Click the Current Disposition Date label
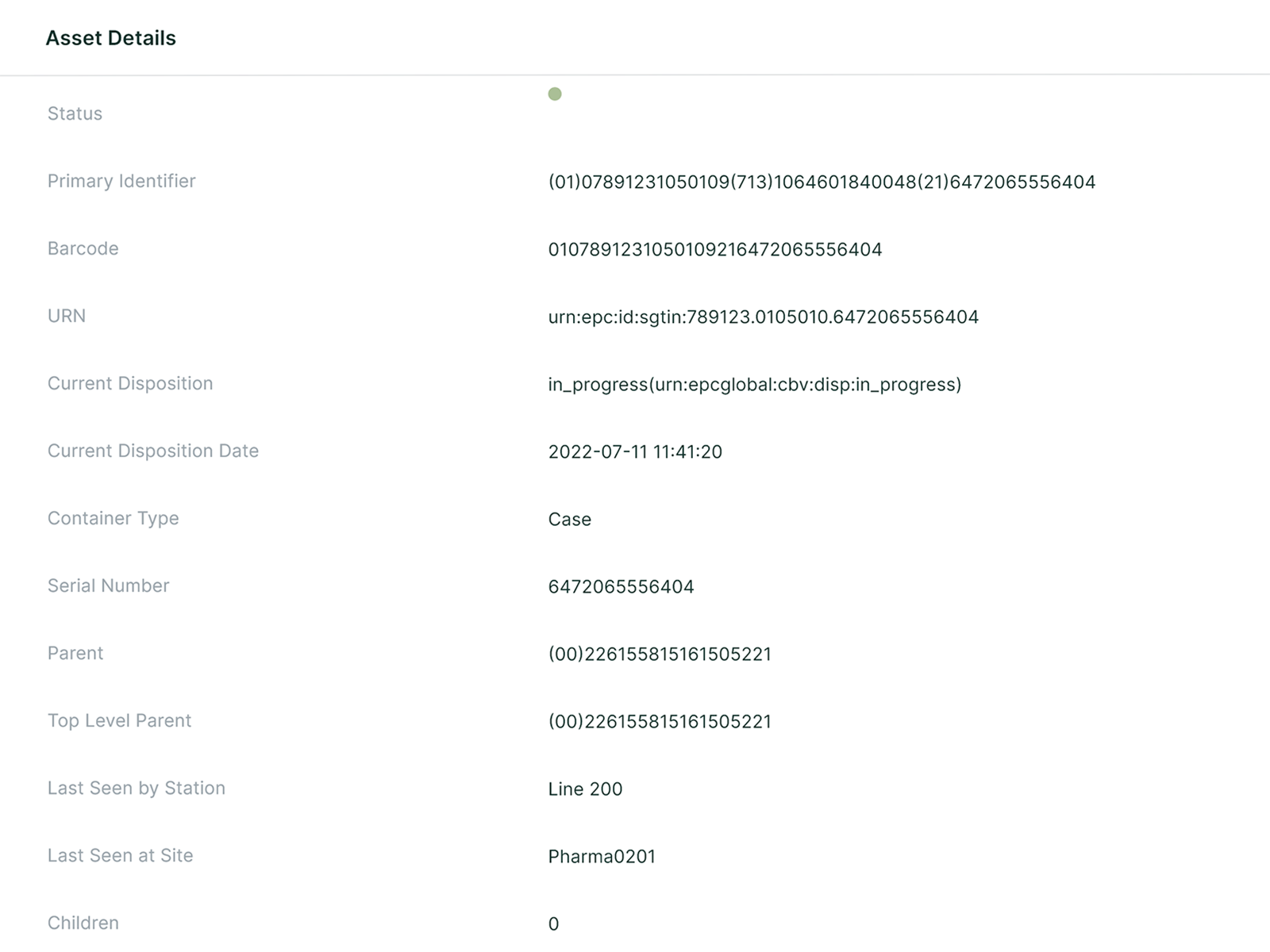The image size is (1270, 952). pyautogui.click(x=153, y=451)
